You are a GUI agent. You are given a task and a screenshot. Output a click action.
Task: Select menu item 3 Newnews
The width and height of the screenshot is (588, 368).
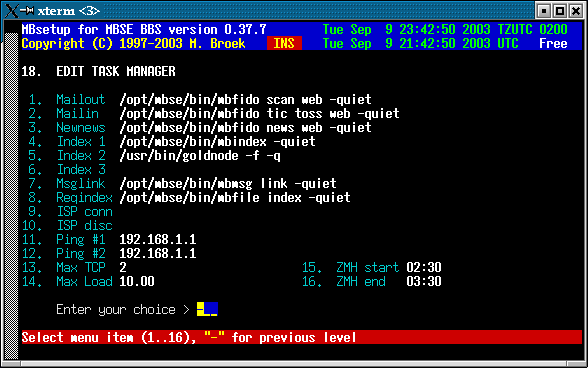67,128
